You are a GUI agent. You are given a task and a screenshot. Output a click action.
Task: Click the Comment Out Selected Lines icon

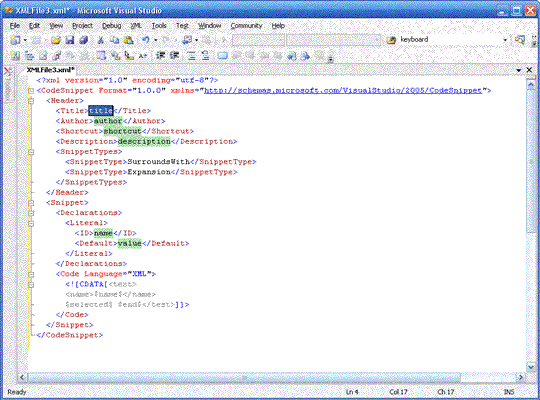pos(191,55)
